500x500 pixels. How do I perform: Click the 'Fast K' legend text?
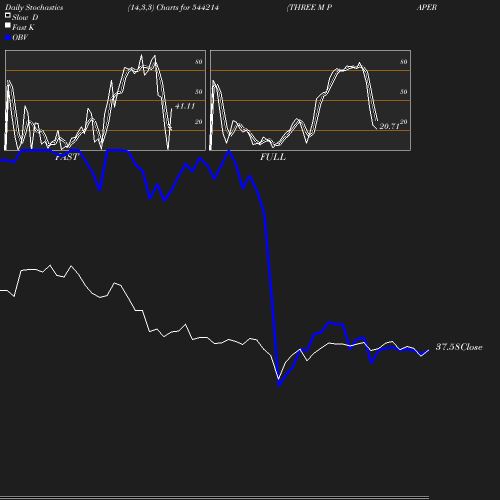[x=23, y=28]
